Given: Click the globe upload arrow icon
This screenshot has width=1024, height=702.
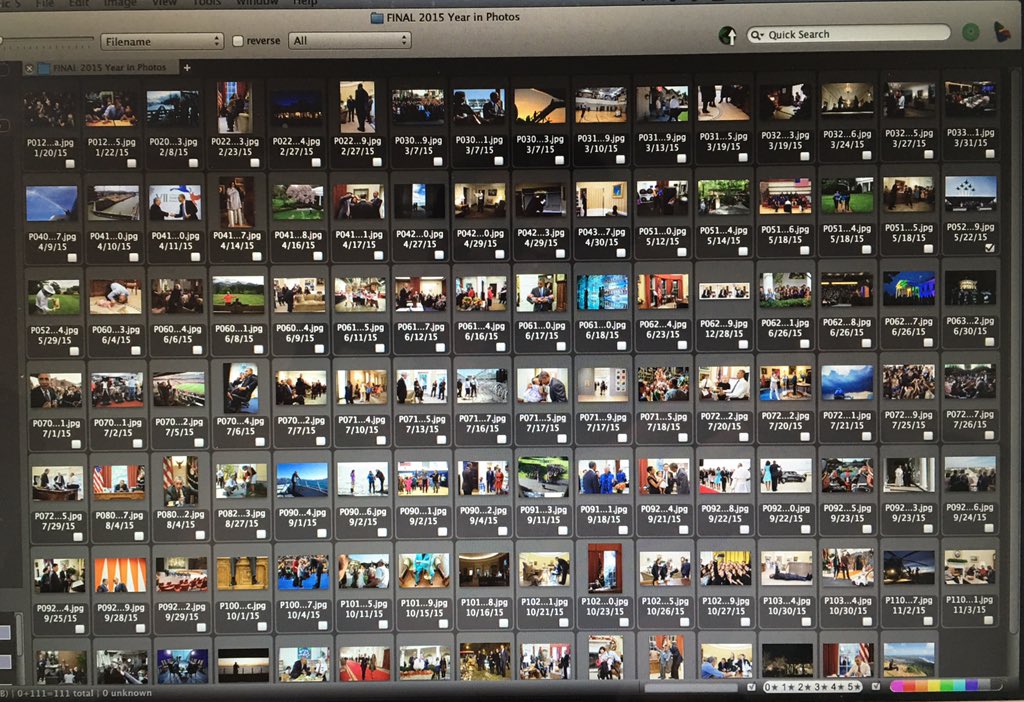Looking at the screenshot, I should point(728,35).
